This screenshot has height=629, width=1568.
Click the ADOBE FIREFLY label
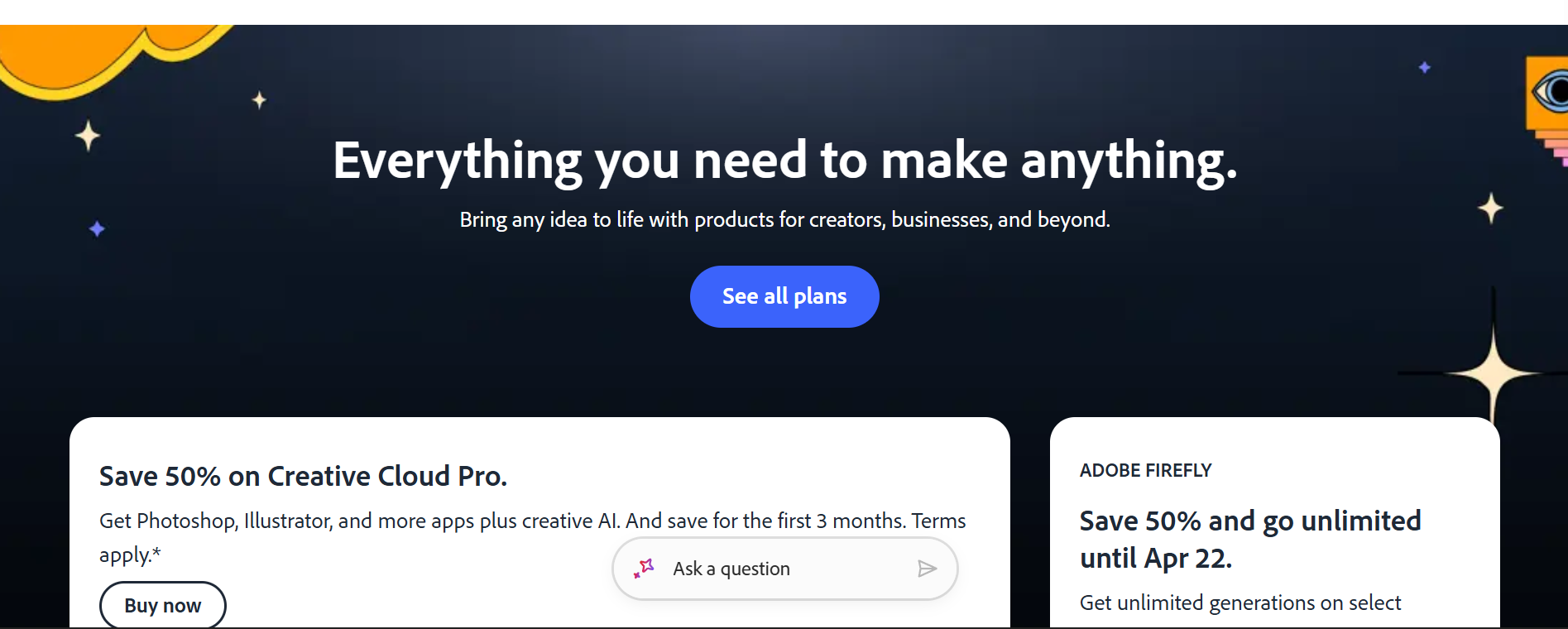1145,471
